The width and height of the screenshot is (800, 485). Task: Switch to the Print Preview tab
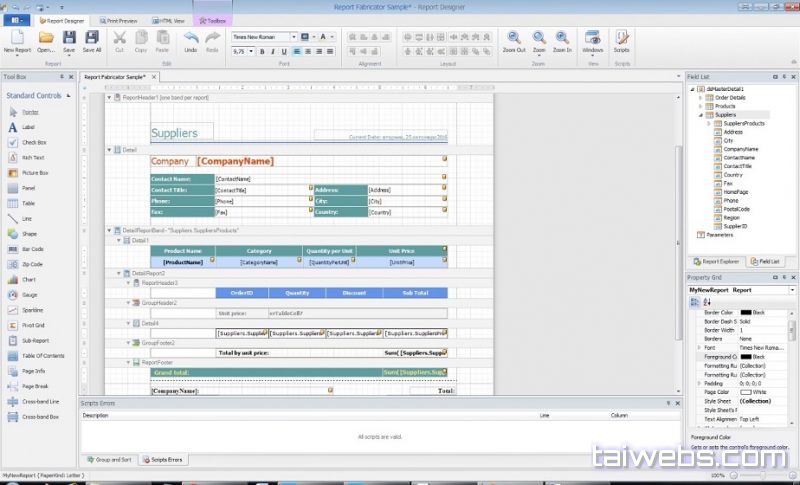click(118, 20)
